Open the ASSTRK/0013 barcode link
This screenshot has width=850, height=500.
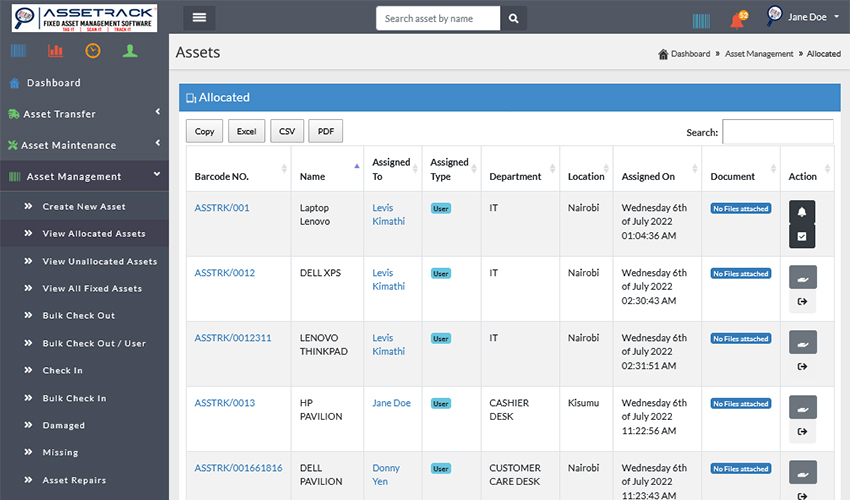click(x=224, y=403)
